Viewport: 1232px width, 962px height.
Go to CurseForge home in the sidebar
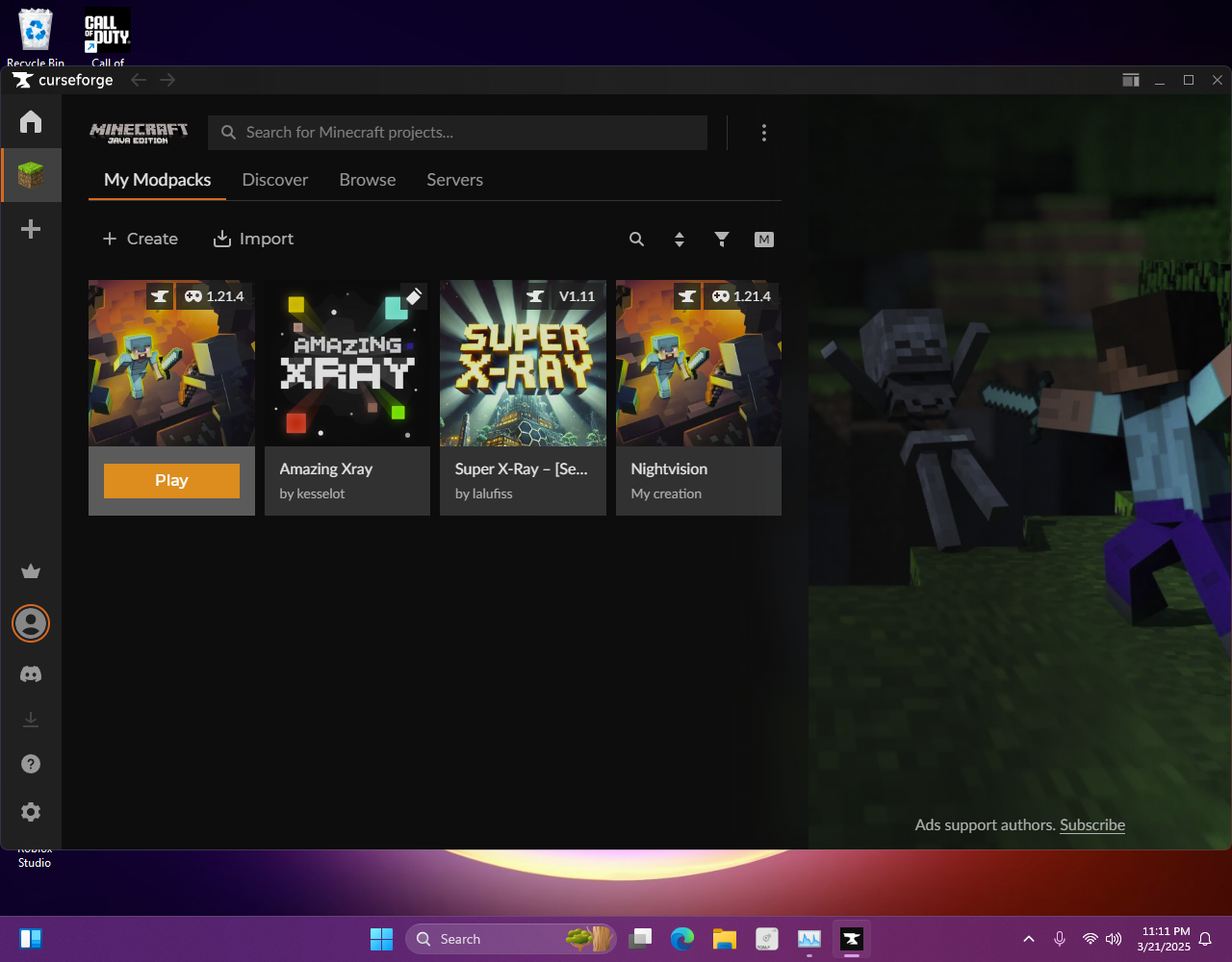[x=31, y=121]
